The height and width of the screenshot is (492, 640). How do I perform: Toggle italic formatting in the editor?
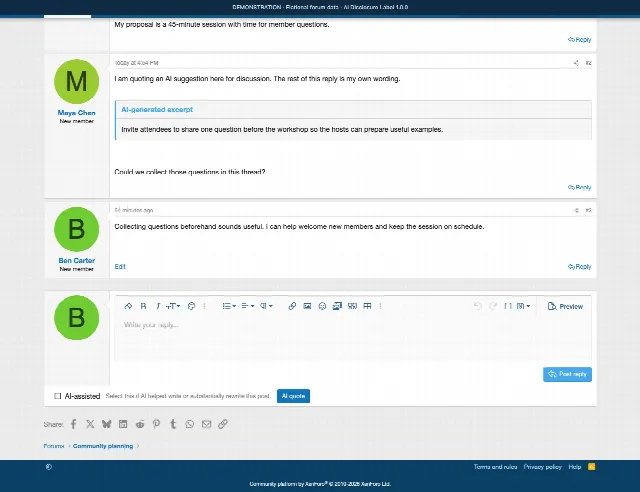pyautogui.click(x=158, y=306)
